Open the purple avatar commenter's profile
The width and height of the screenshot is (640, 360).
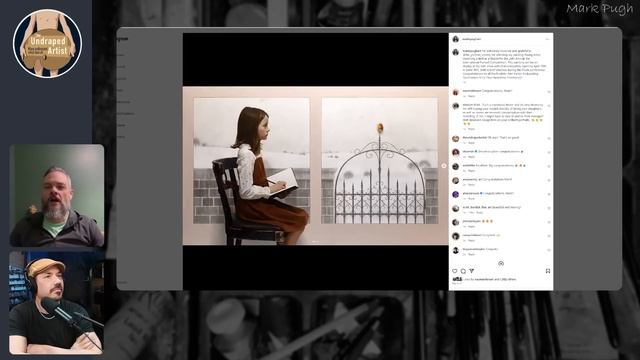coord(456,194)
